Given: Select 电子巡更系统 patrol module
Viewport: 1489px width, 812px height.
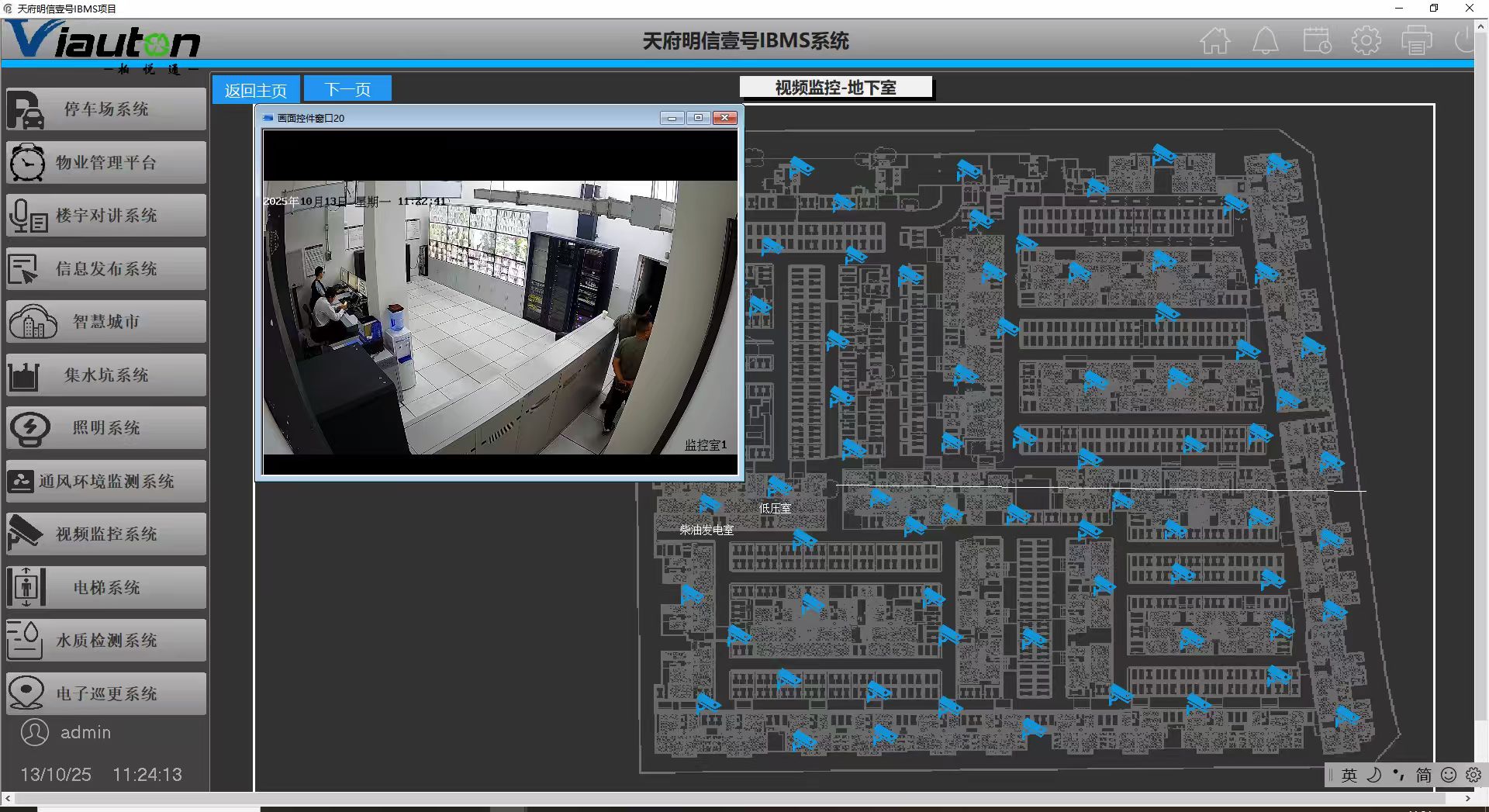Looking at the screenshot, I should click(106, 694).
